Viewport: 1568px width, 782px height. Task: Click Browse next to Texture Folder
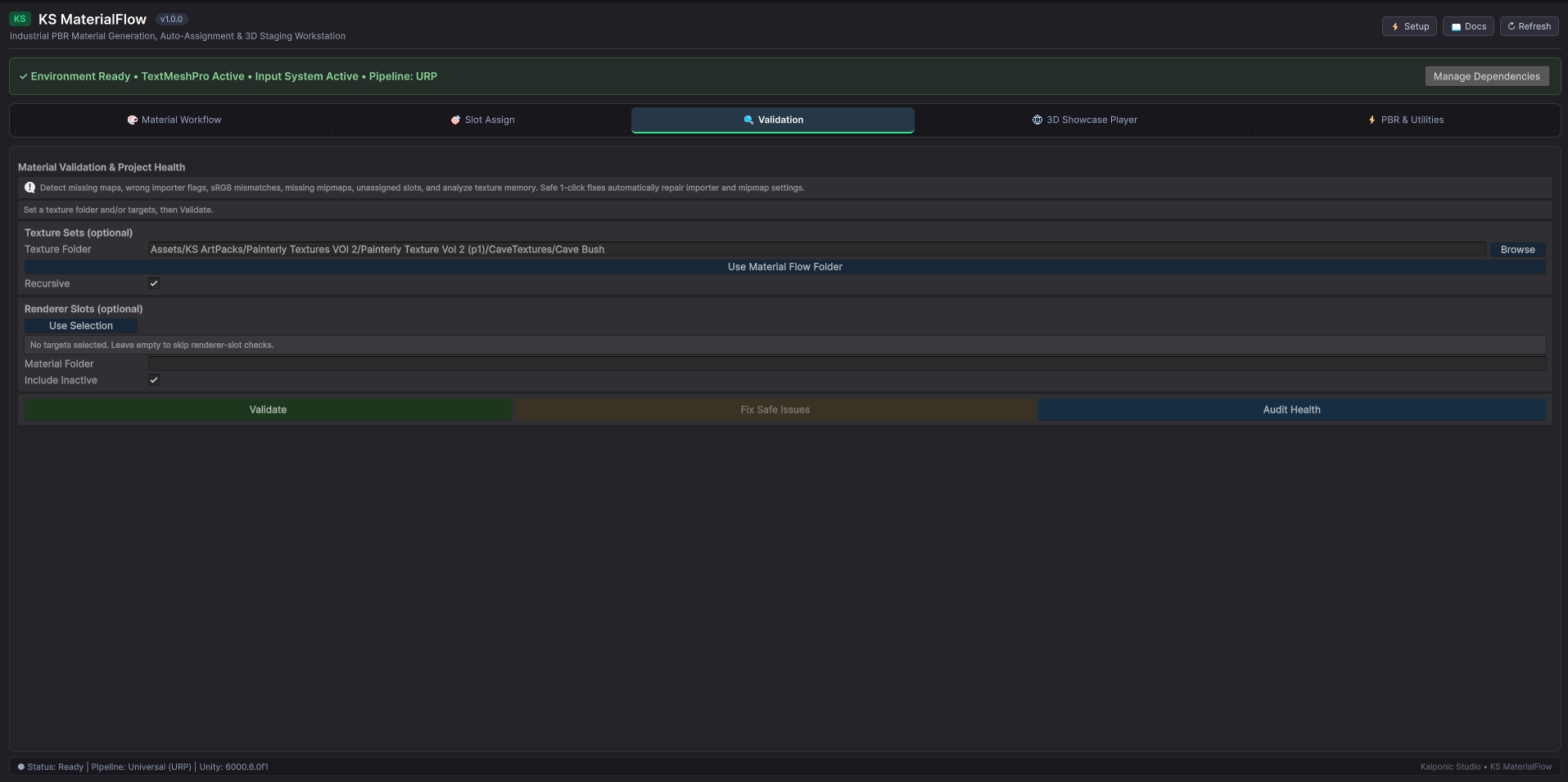pos(1517,250)
